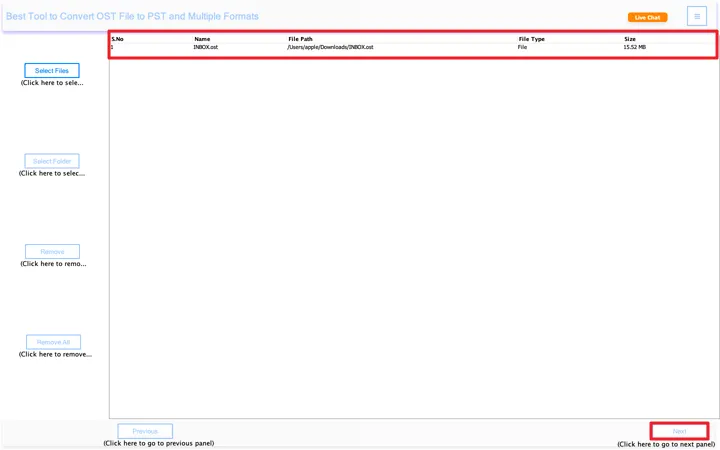
Task: Click the File Path column header
Action: [300, 39]
